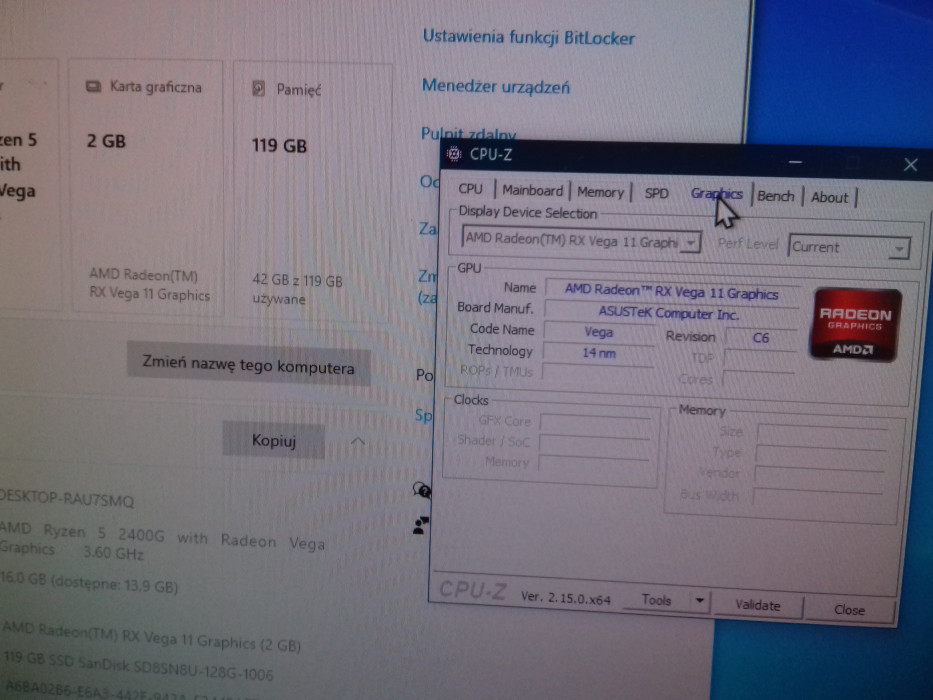933x700 pixels.
Task: Click the feedback person icon in Settings
Action: tap(421, 525)
